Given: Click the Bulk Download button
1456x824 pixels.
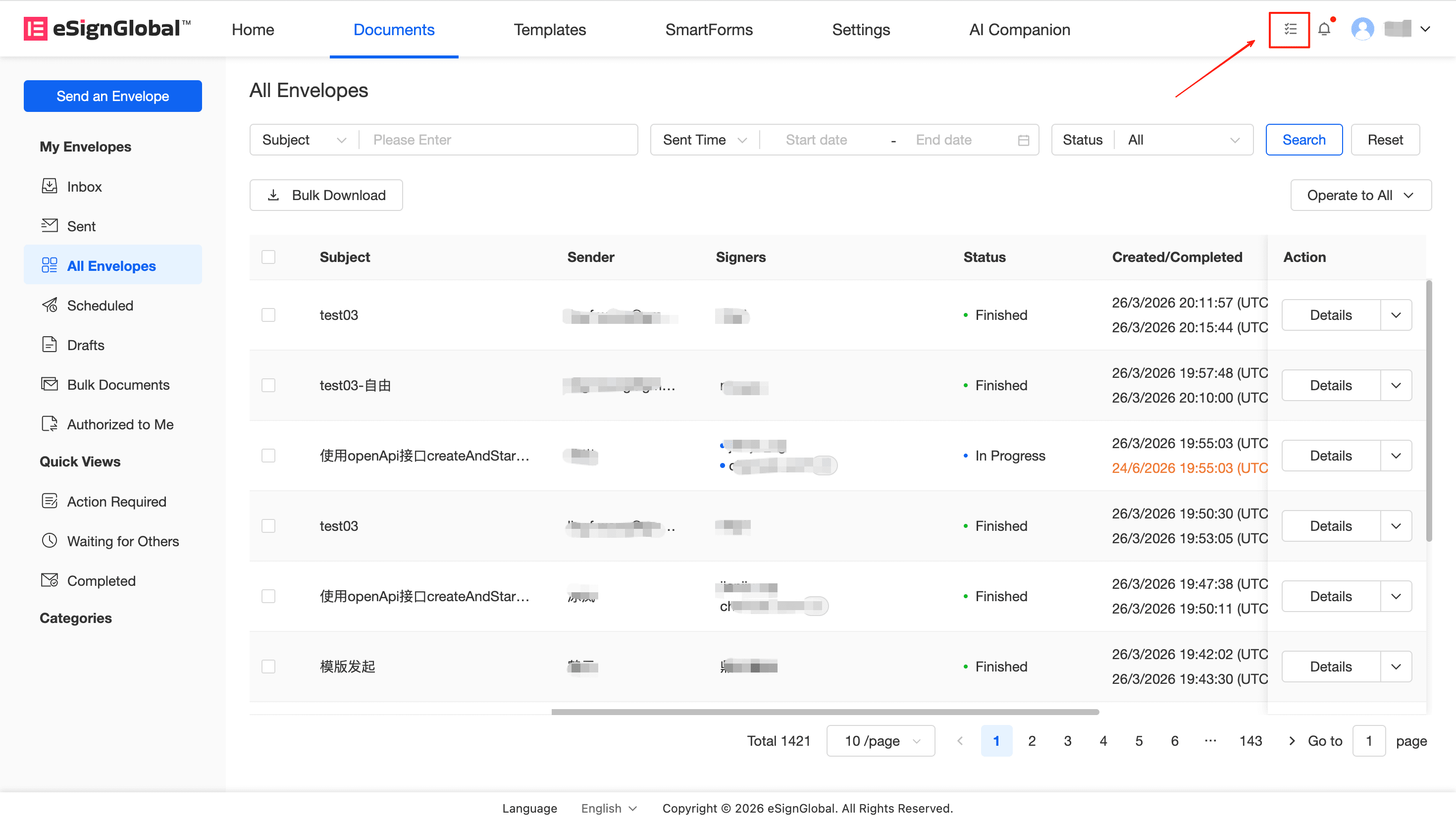Looking at the screenshot, I should click(x=326, y=195).
